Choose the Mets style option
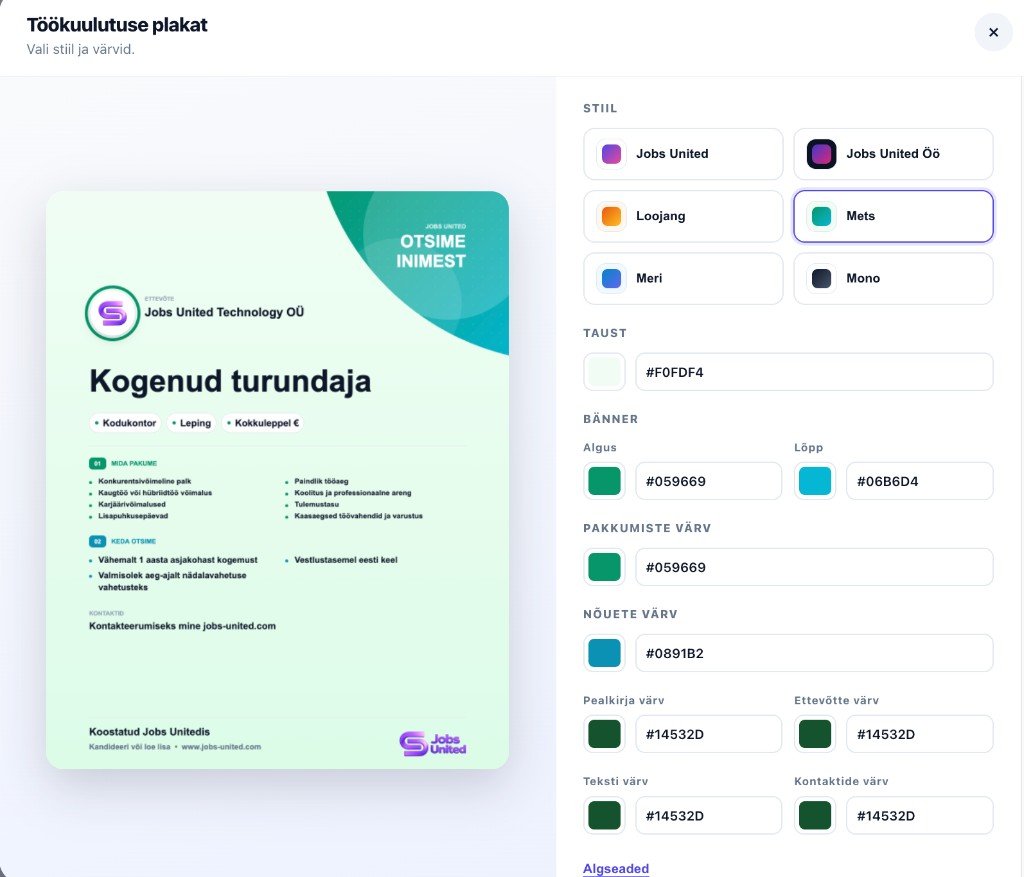Image resolution: width=1024 pixels, height=877 pixels. coord(893,216)
